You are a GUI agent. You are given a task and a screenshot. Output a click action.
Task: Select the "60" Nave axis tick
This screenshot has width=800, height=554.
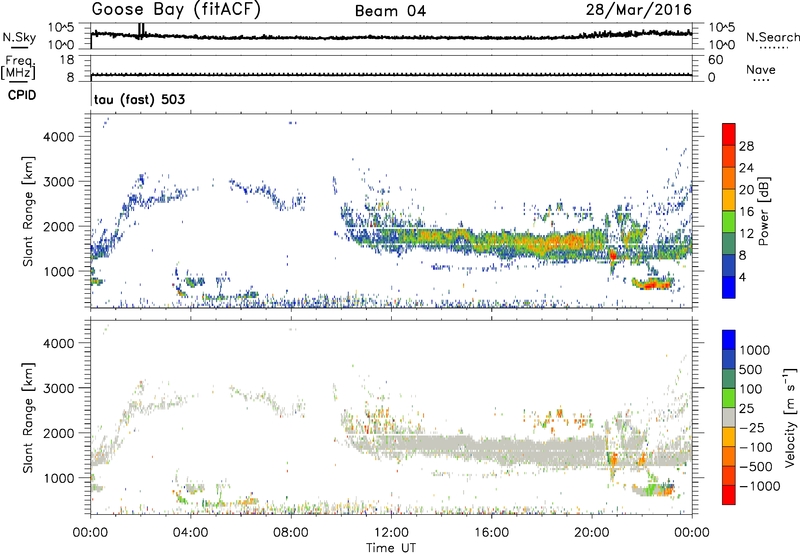pyautogui.click(x=715, y=60)
